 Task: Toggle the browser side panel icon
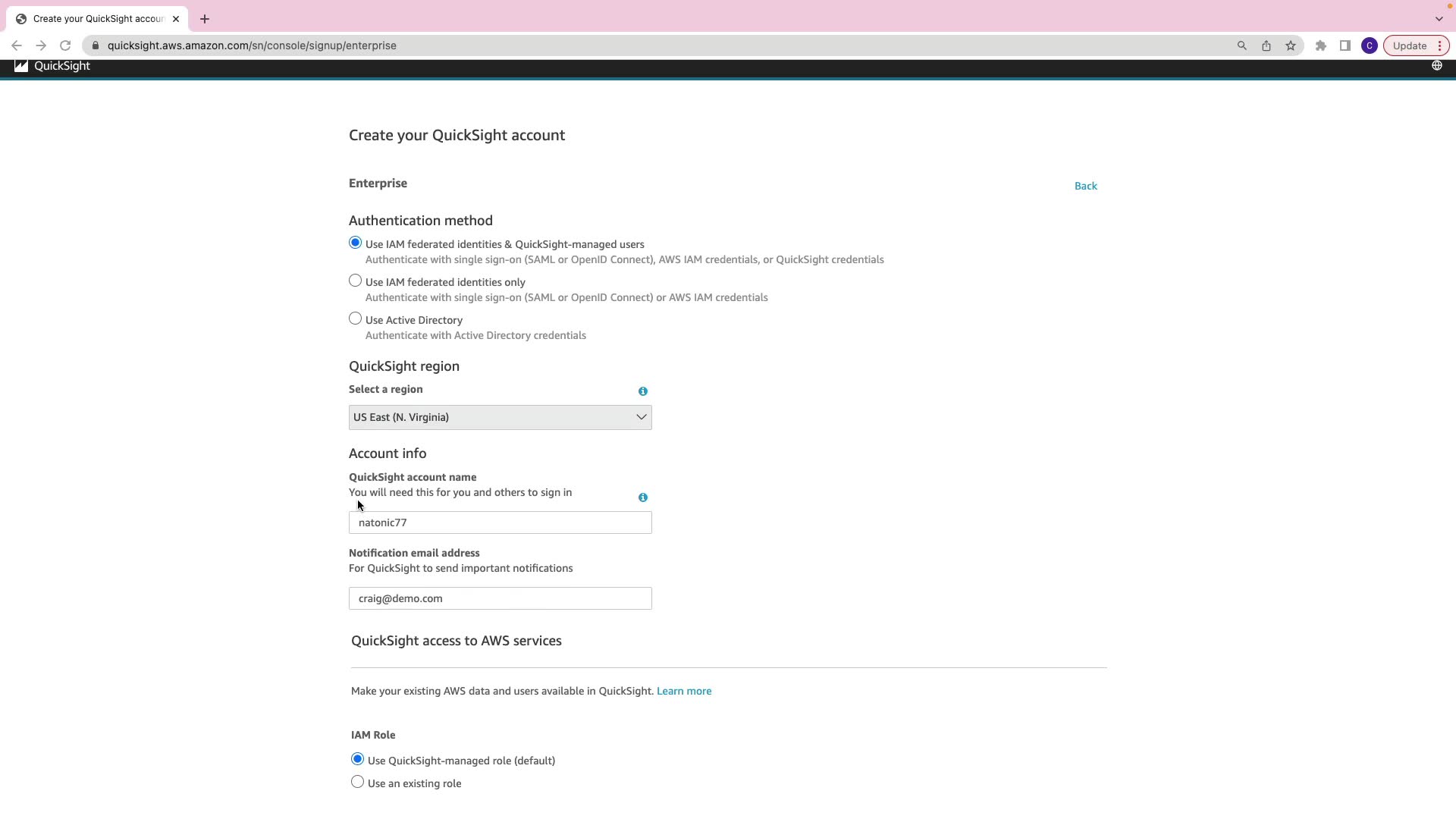click(x=1345, y=45)
